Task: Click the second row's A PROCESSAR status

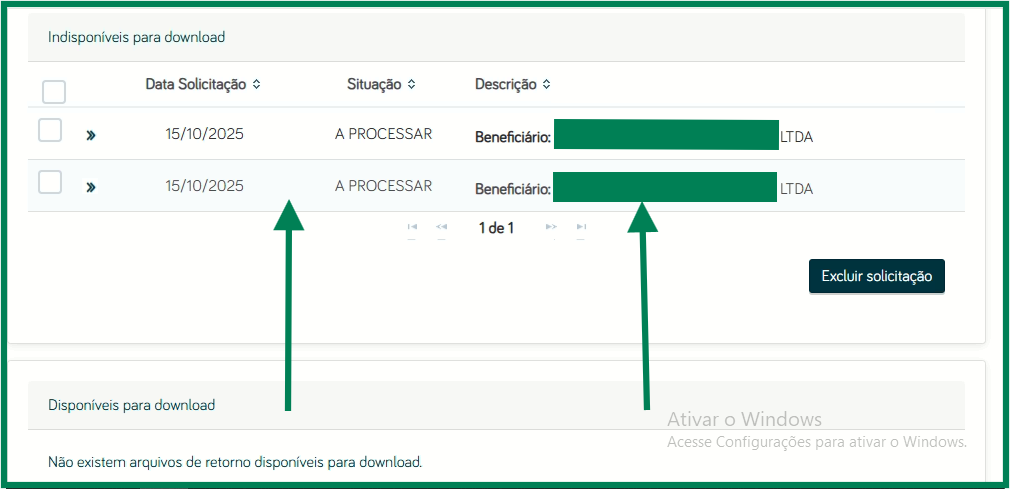Action: pos(383,186)
